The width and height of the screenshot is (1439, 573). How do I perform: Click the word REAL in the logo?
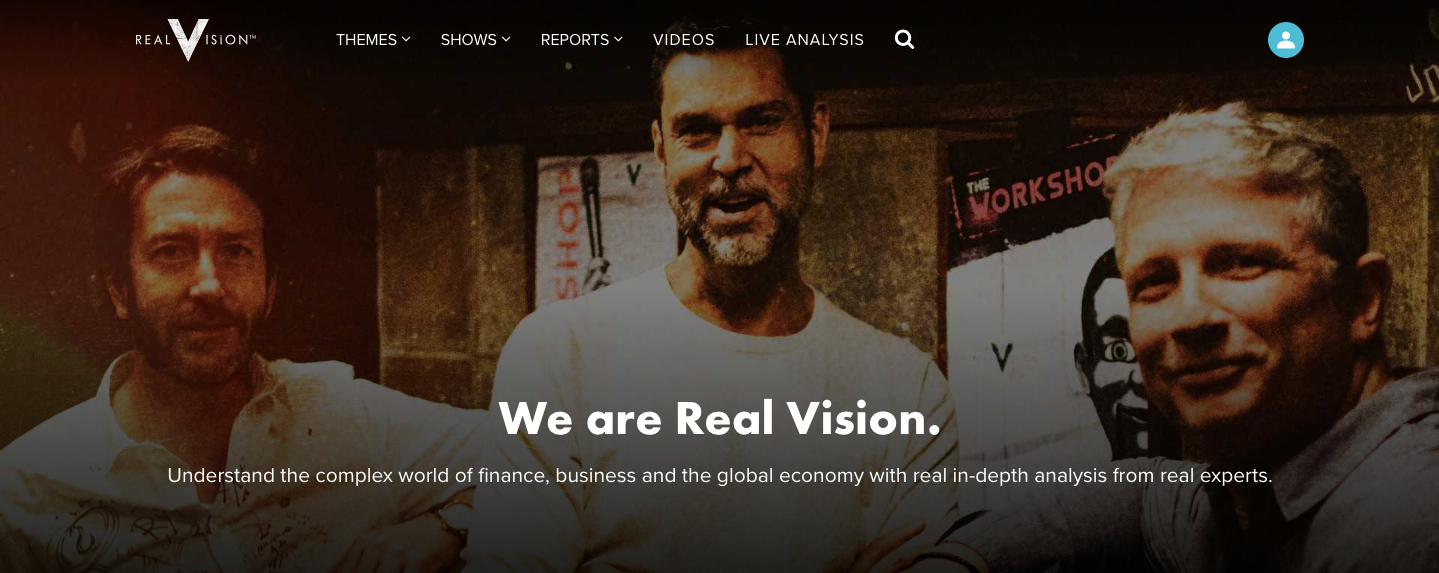pos(153,40)
